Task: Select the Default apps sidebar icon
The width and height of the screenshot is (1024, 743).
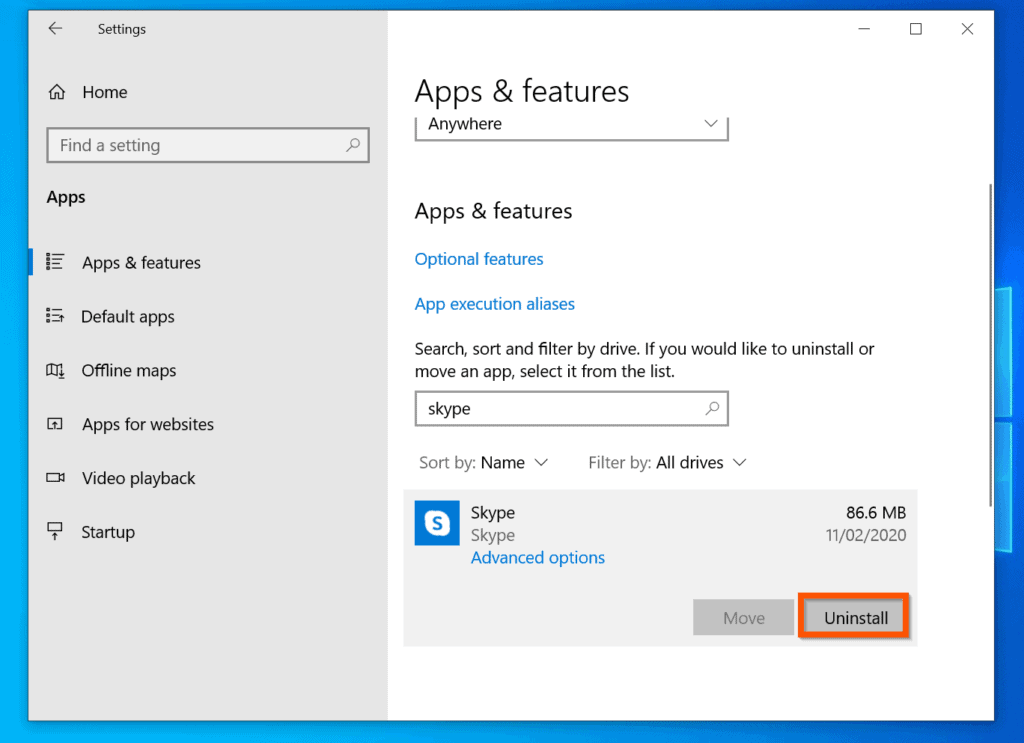Action: 55,316
